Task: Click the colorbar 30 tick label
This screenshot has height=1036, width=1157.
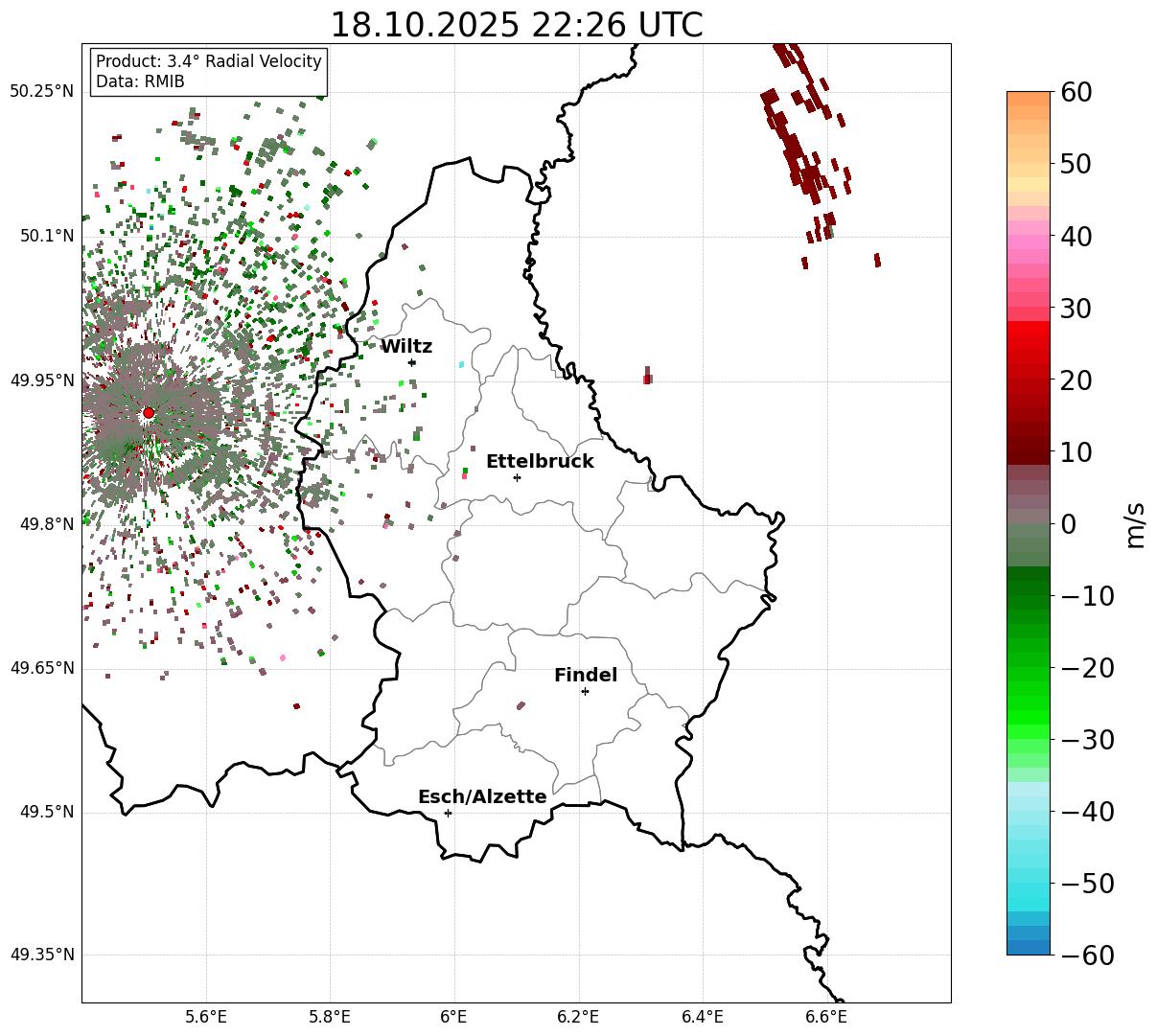Action: pyautogui.click(x=1076, y=309)
